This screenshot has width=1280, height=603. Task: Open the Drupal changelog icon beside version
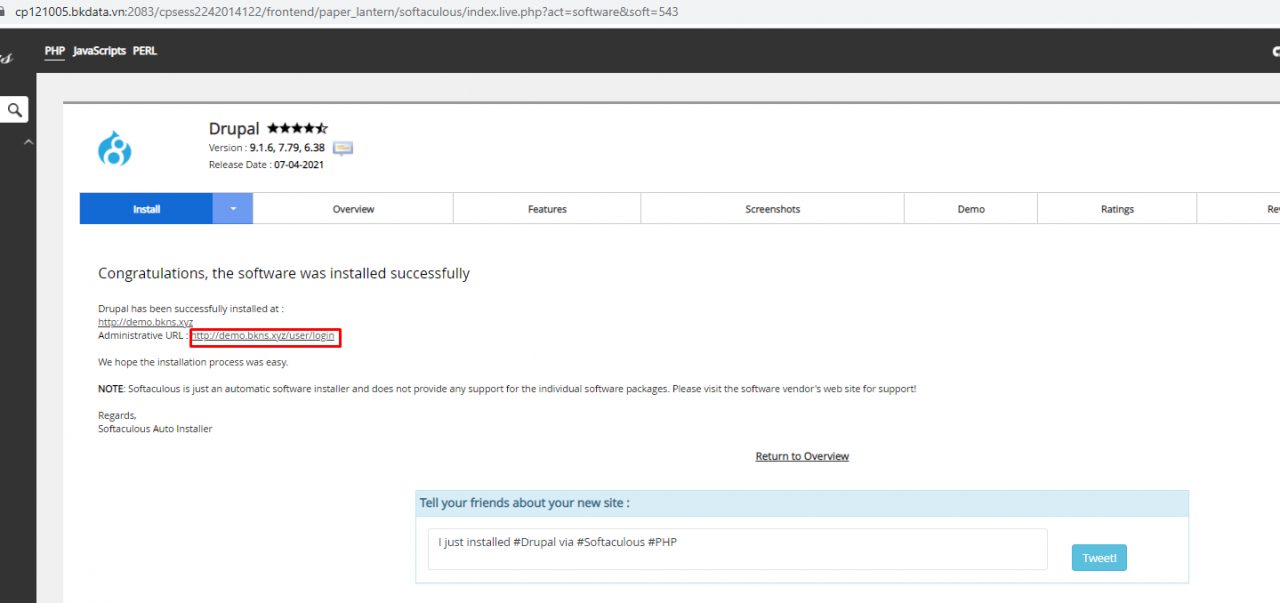(343, 148)
